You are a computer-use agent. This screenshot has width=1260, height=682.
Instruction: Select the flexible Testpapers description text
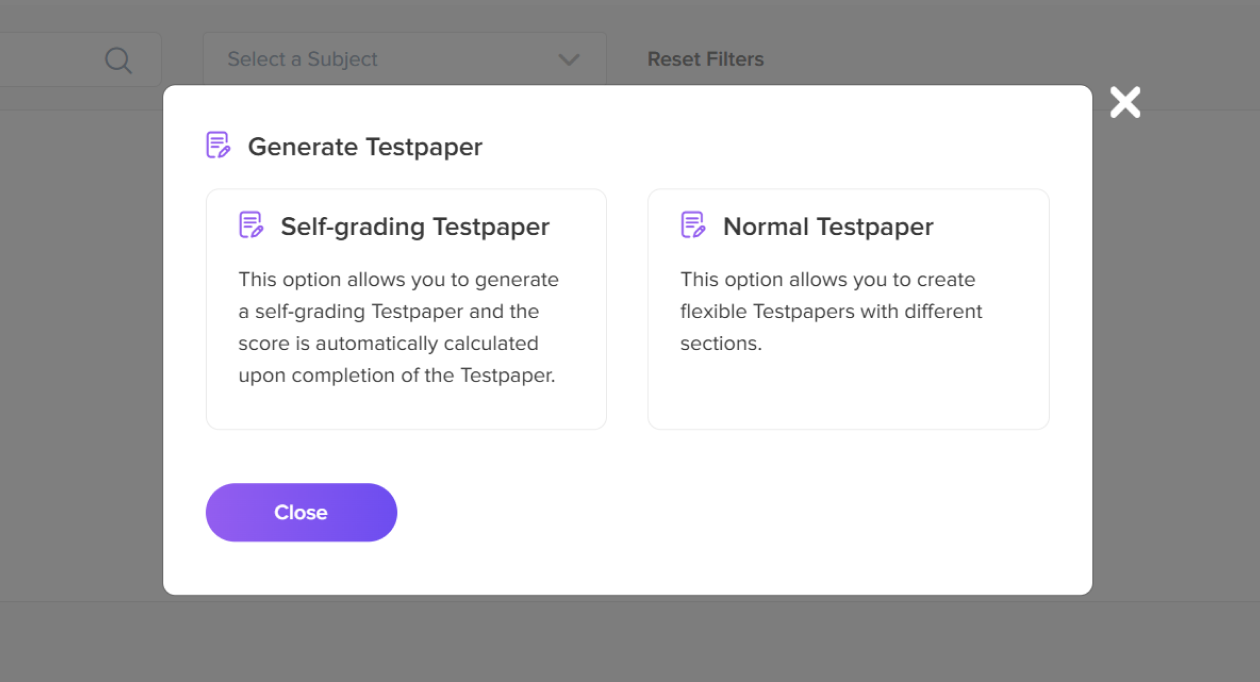tap(830, 311)
